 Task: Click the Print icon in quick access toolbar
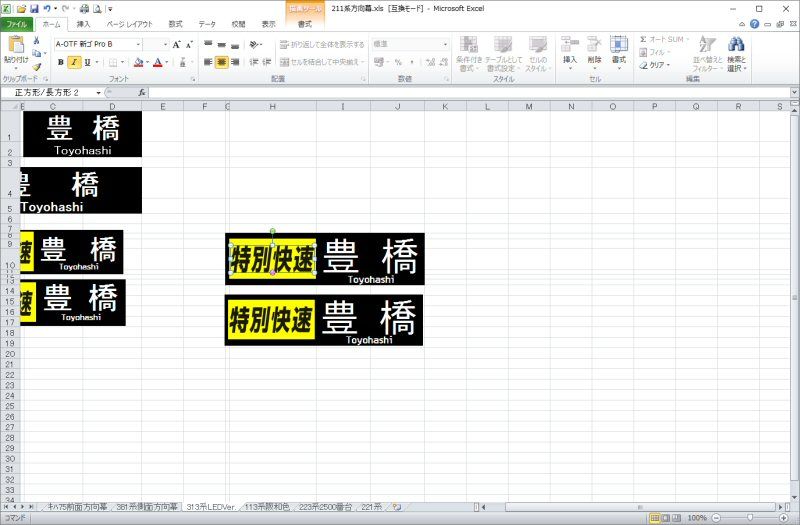pyautogui.click(x=85, y=9)
